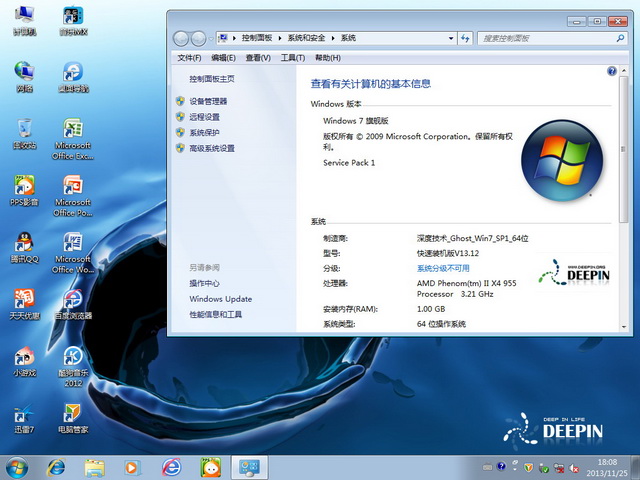Open the 回收站 recycle bin icon
640x480 pixels.
tap(24, 133)
